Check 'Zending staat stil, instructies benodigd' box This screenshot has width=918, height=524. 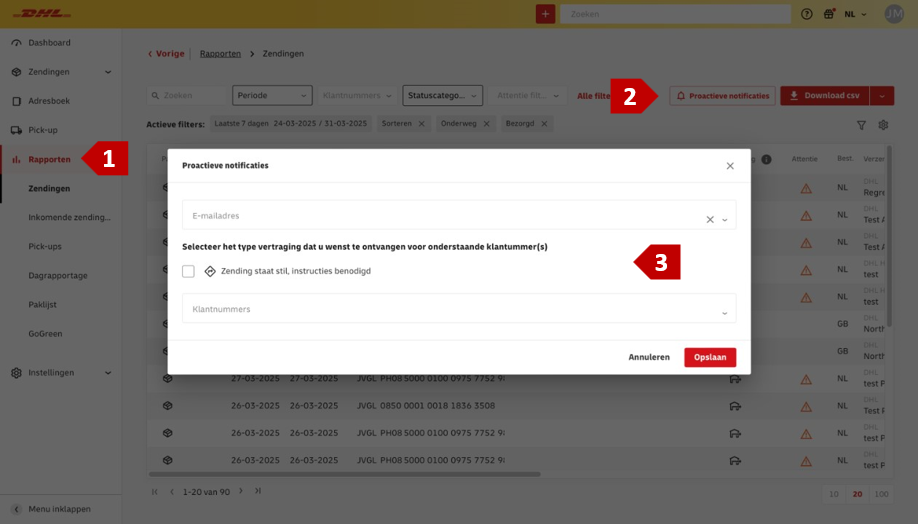(188, 271)
